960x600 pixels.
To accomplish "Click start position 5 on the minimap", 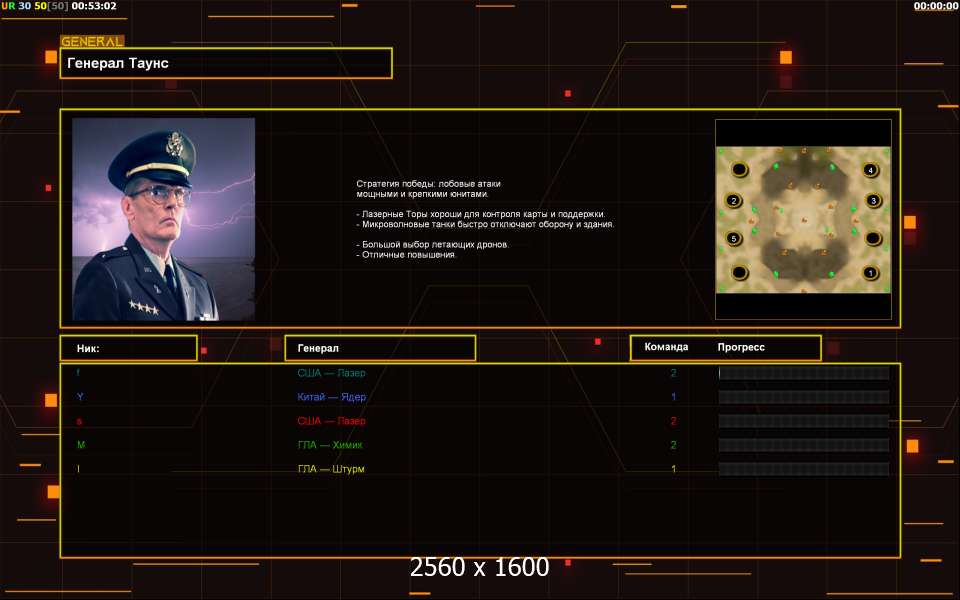I will 733,238.
